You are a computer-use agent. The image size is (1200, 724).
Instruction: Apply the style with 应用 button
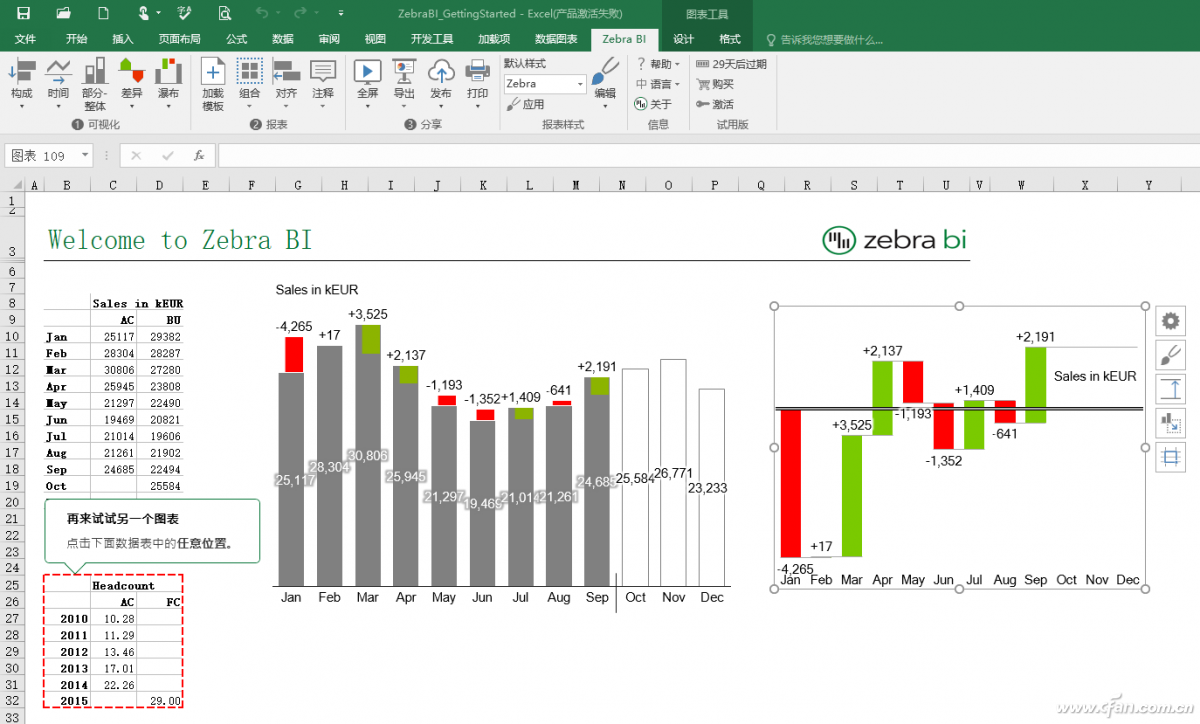(x=526, y=104)
